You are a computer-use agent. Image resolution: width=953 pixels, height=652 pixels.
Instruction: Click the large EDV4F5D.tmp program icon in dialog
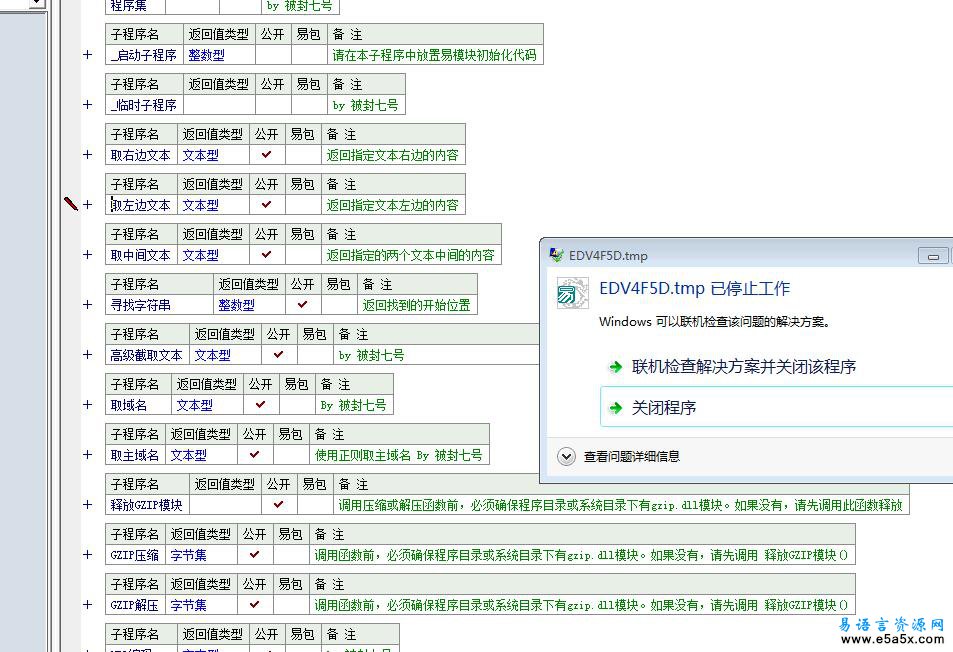[571, 293]
